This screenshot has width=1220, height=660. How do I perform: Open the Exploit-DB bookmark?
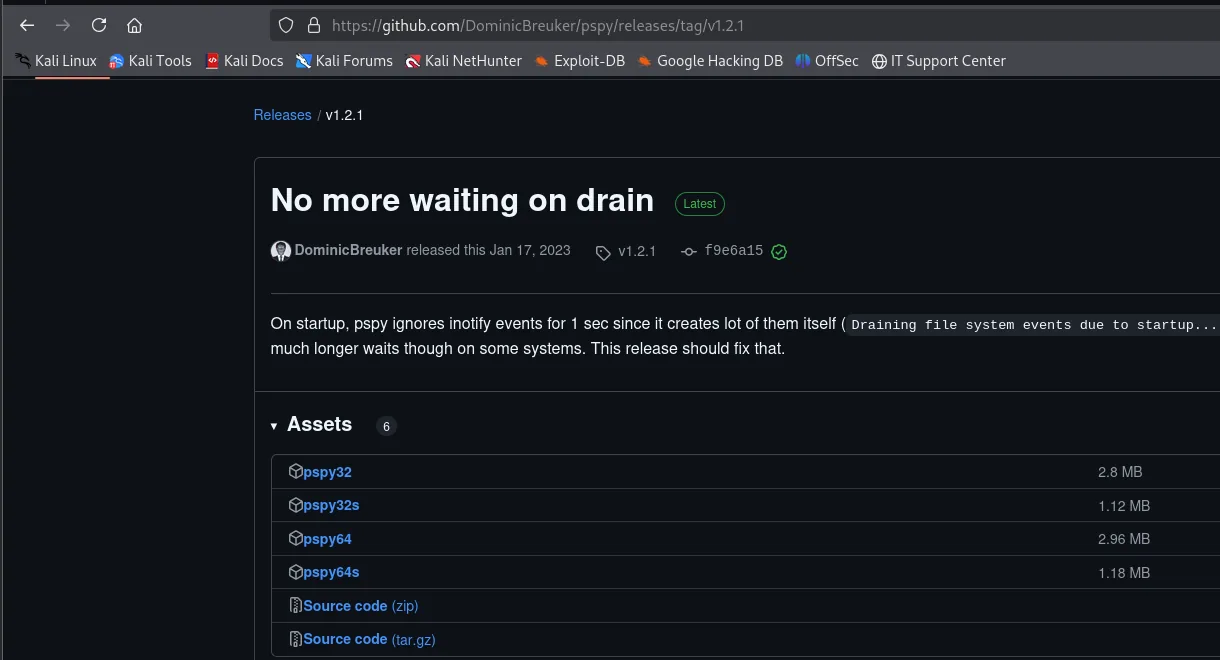click(579, 61)
